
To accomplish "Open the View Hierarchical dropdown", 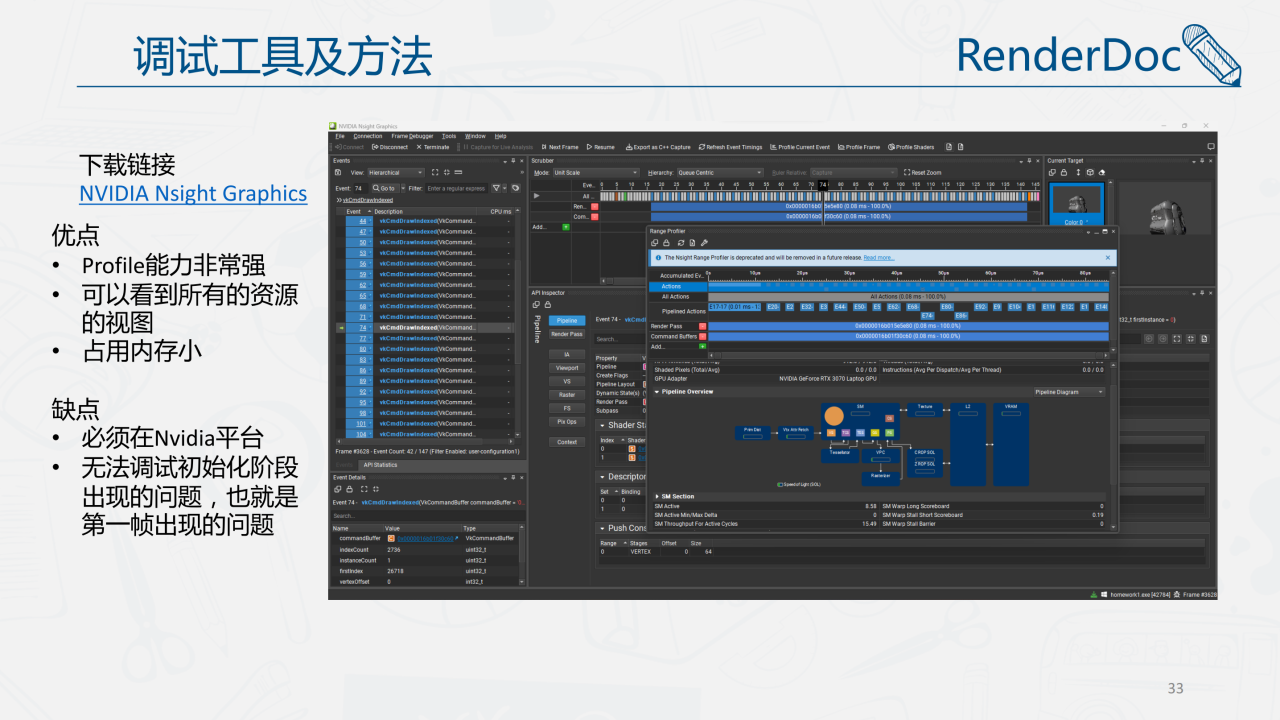I will [x=397, y=173].
